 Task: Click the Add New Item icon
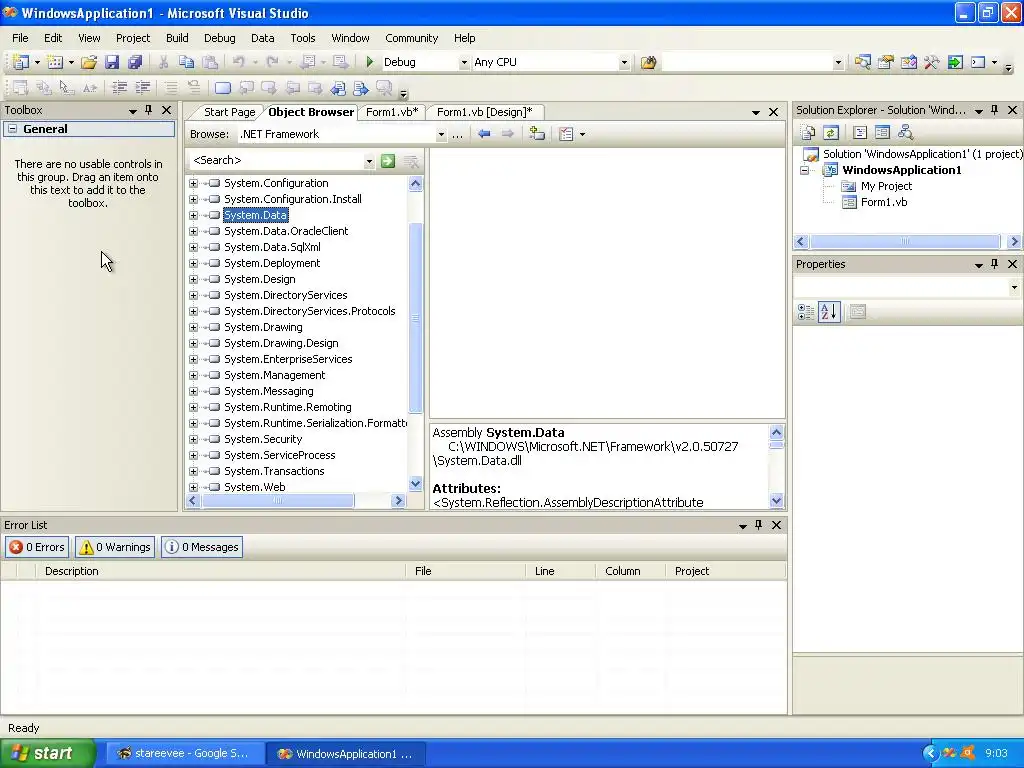coord(56,62)
